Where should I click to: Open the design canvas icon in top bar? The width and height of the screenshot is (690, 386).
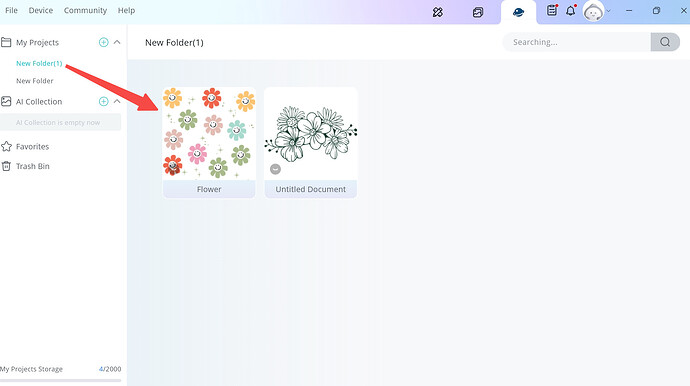click(437, 12)
